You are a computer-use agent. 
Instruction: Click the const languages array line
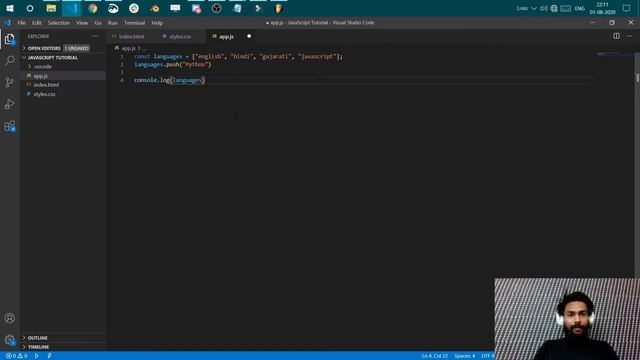click(x=238, y=56)
